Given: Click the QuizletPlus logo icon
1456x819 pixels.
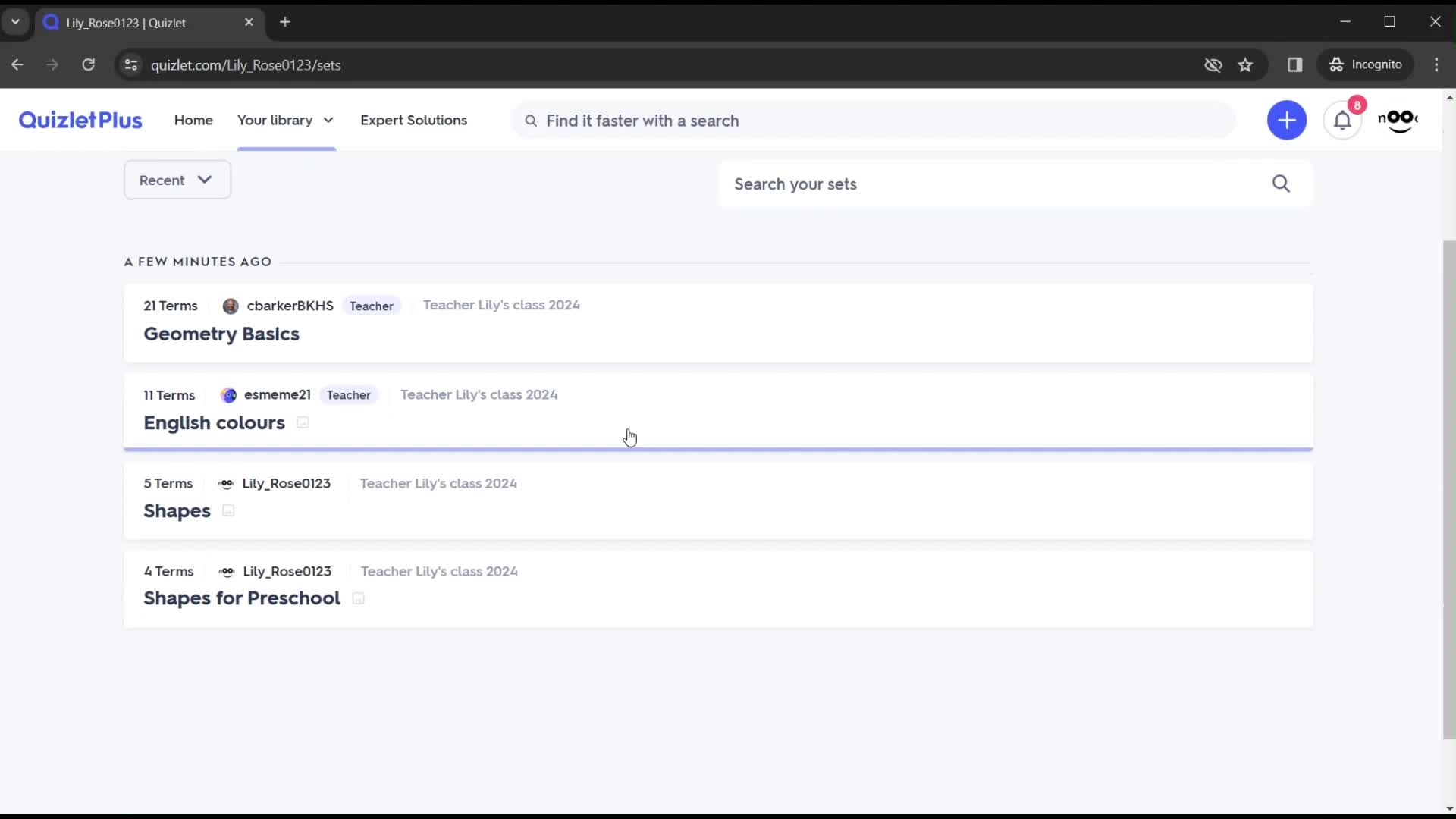Looking at the screenshot, I should point(80,120).
